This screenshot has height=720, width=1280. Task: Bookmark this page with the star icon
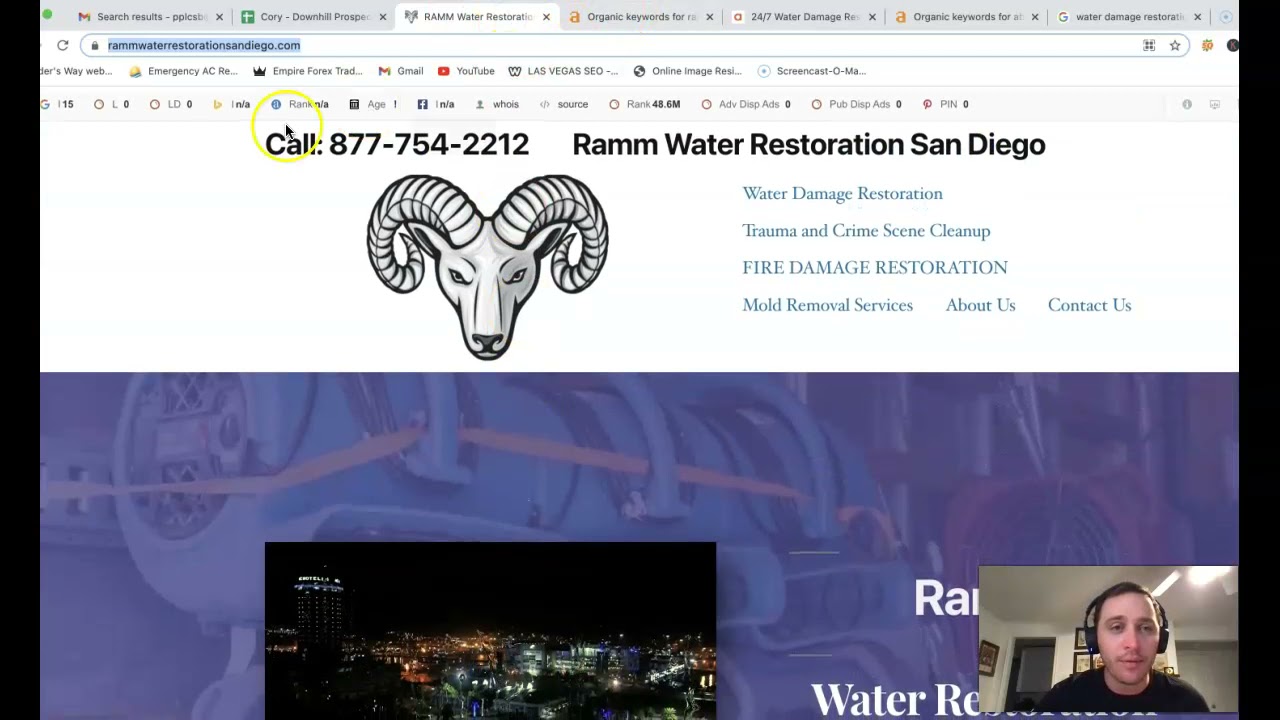[1175, 45]
